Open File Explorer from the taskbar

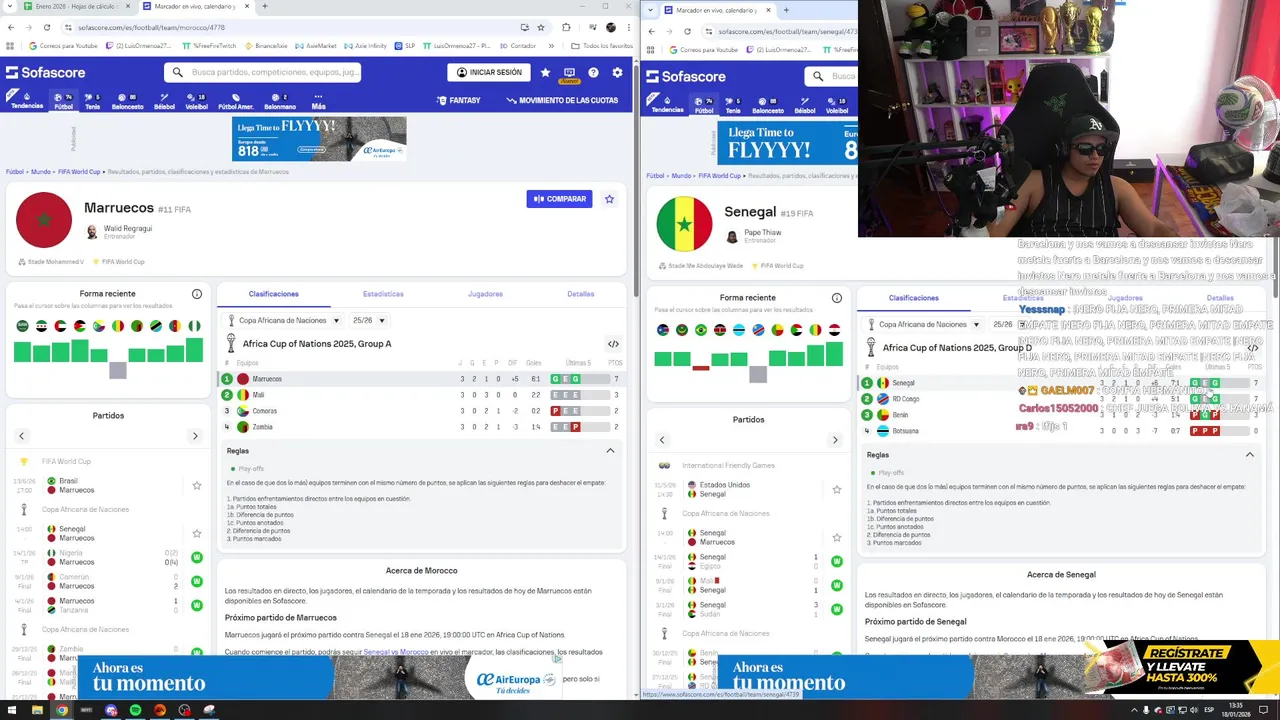pos(37,710)
